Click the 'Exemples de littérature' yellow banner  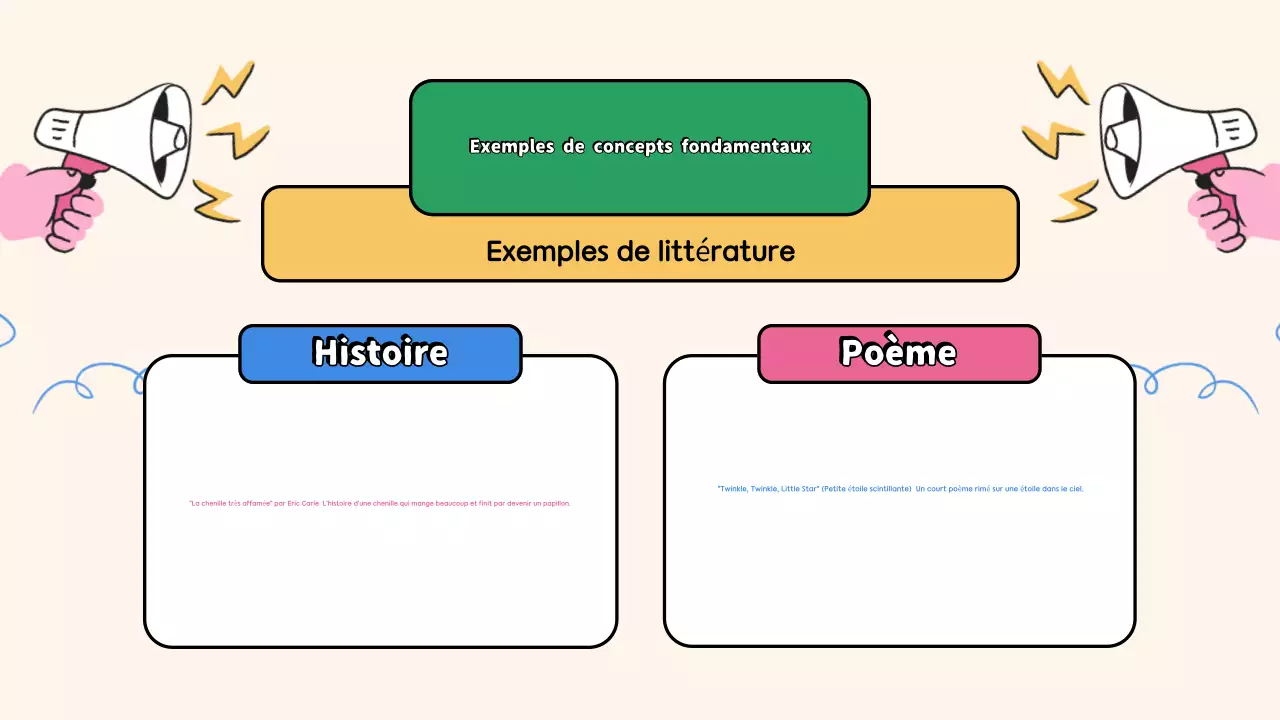point(640,251)
